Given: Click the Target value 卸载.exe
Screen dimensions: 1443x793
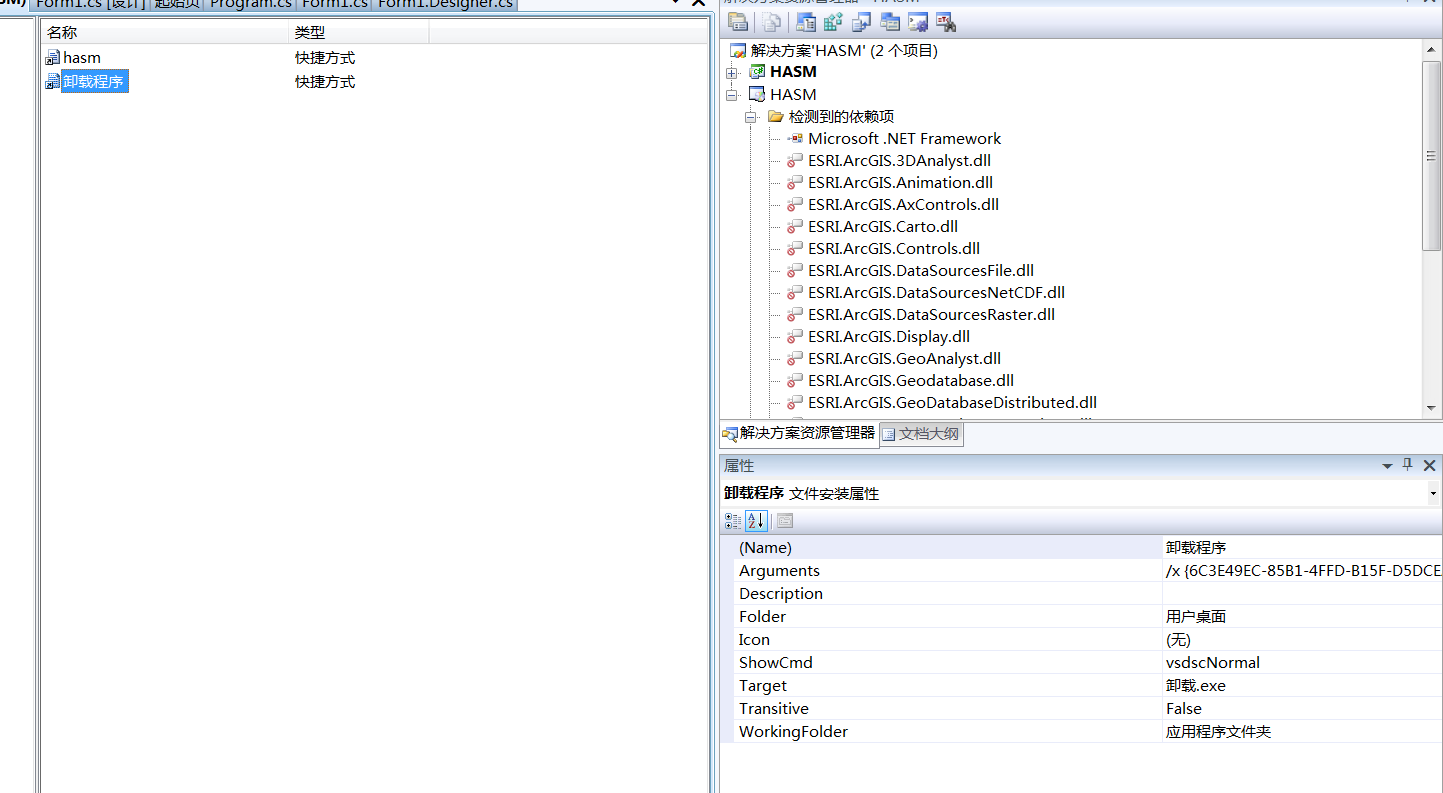Looking at the screenshot, I should click(1302, 686).
